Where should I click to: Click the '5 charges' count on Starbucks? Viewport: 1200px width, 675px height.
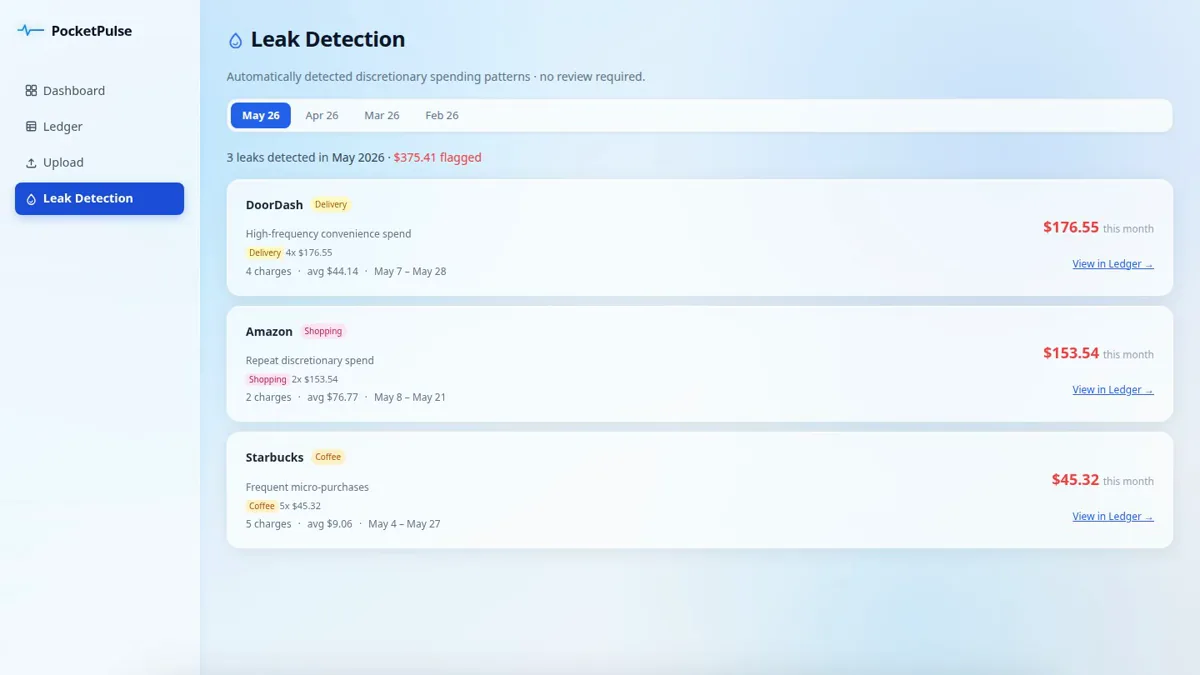[x=269, y=524]
